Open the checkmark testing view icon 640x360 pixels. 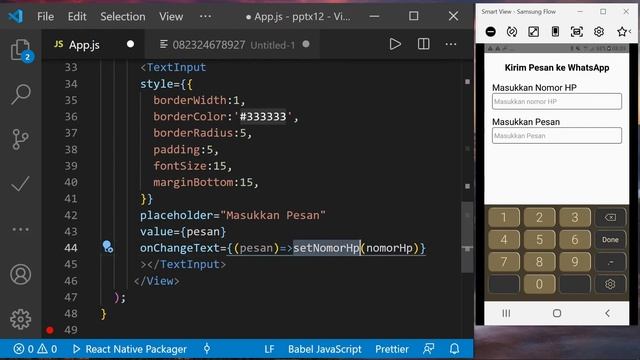pos(20,184)
